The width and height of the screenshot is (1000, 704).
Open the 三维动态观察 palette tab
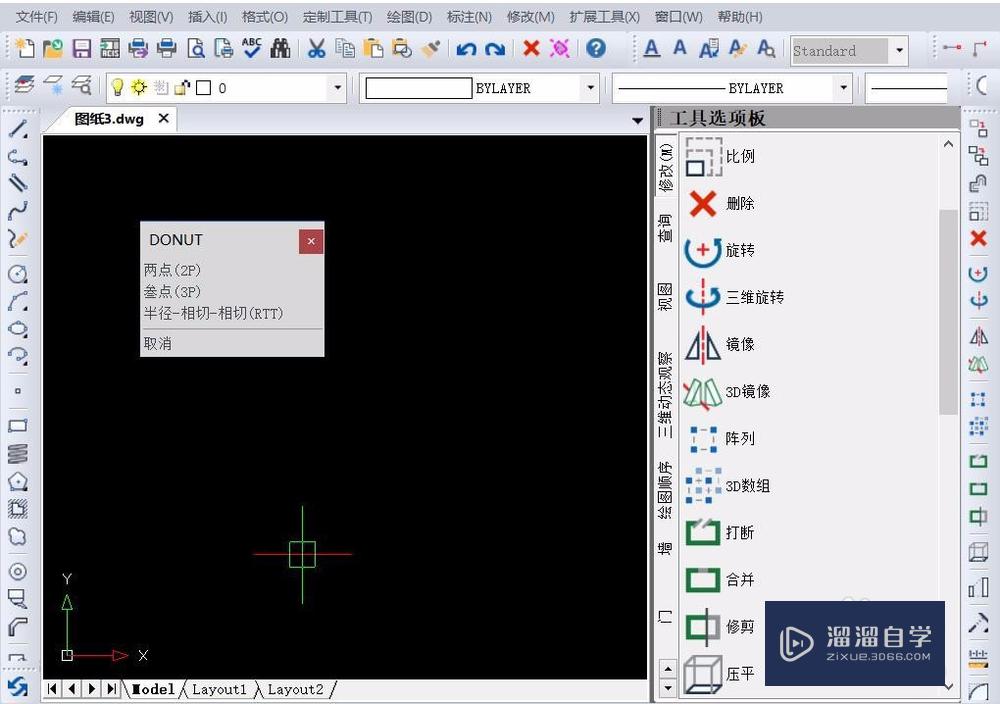pos(665,395)
